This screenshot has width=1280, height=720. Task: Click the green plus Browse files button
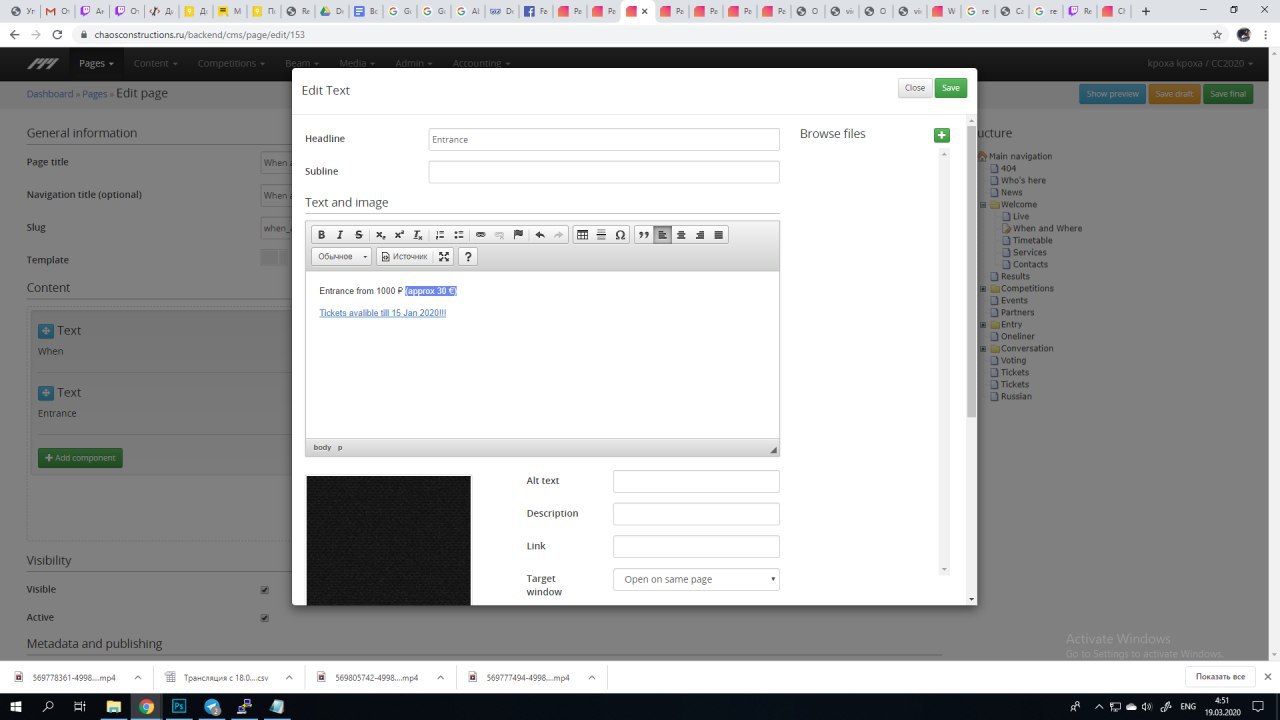pyautogui.click(x=941, y=135)
